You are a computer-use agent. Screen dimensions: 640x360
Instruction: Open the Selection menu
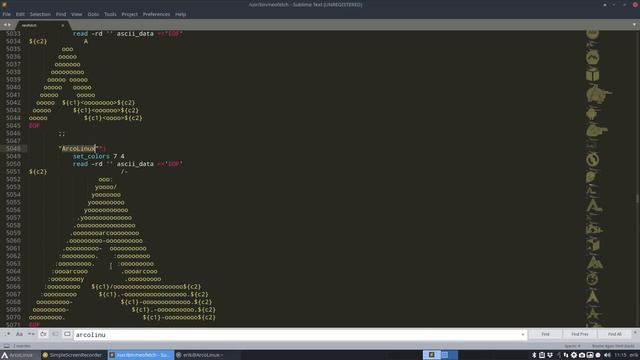pos(40,14)
